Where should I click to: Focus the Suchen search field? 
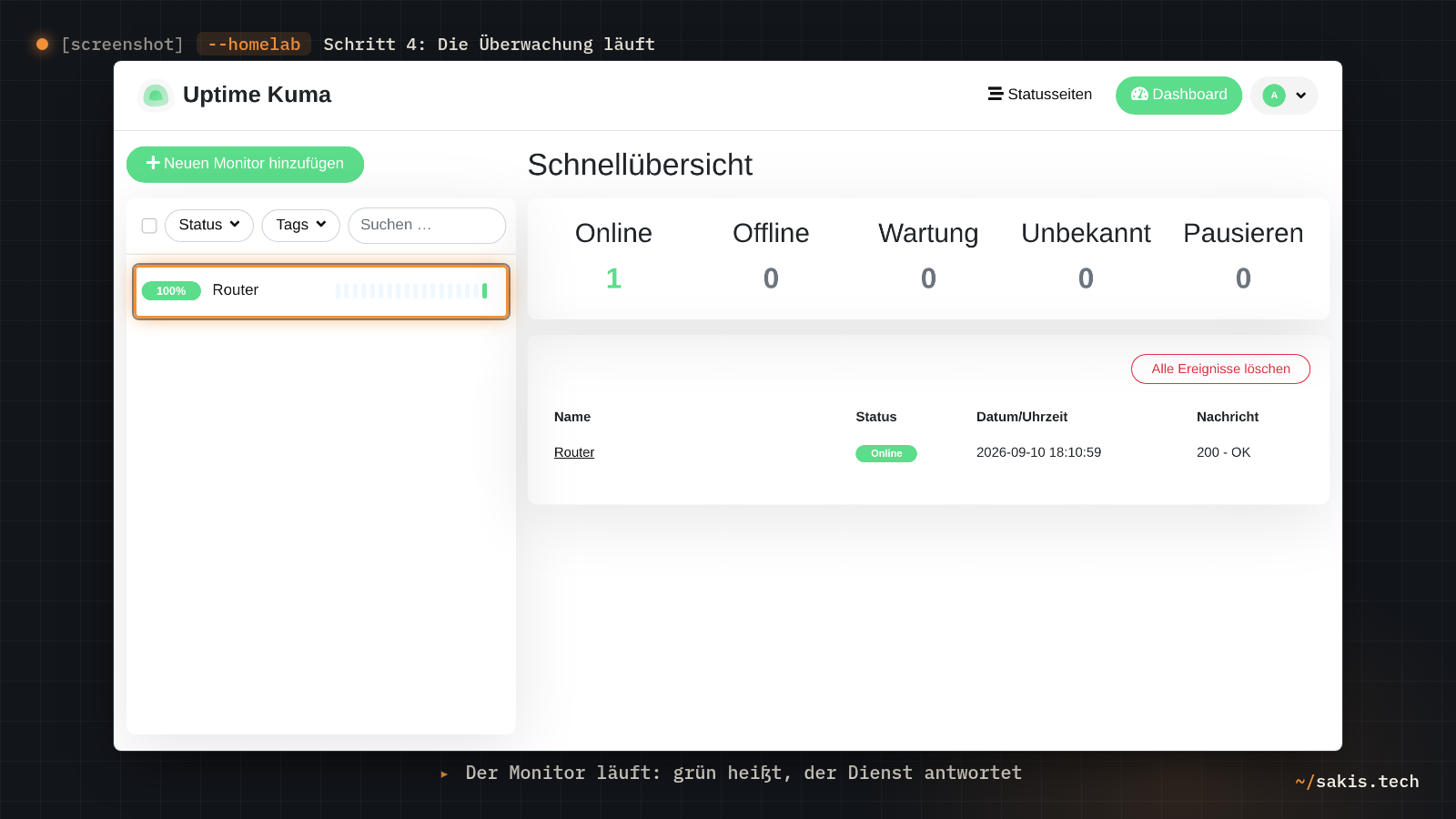click(427, 225)
